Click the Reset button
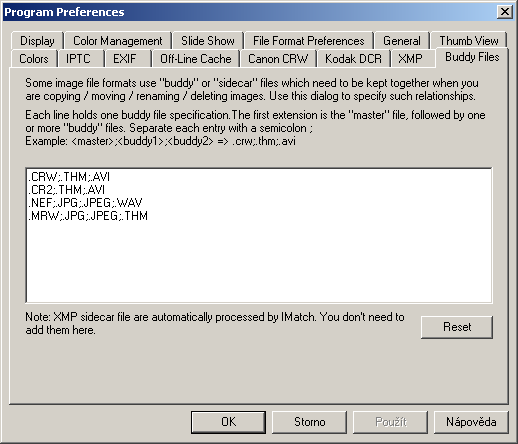This screenshot has width=518, height=444. click(457, 327)
